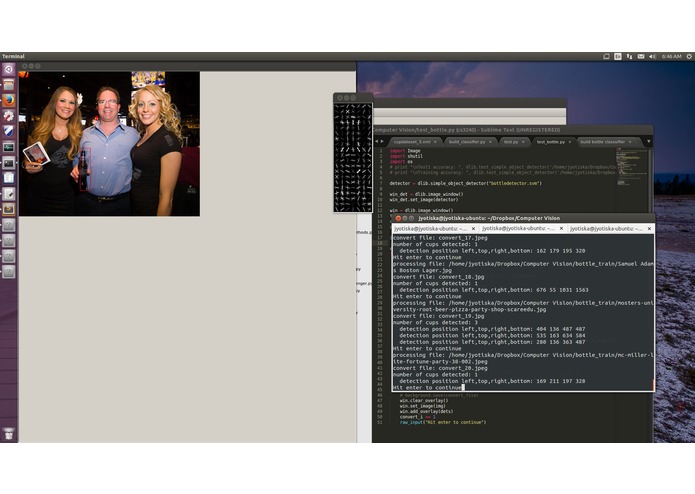Open the system gear session menu
The height and width of the screenshot is (494, 695).
click(689, 56)
